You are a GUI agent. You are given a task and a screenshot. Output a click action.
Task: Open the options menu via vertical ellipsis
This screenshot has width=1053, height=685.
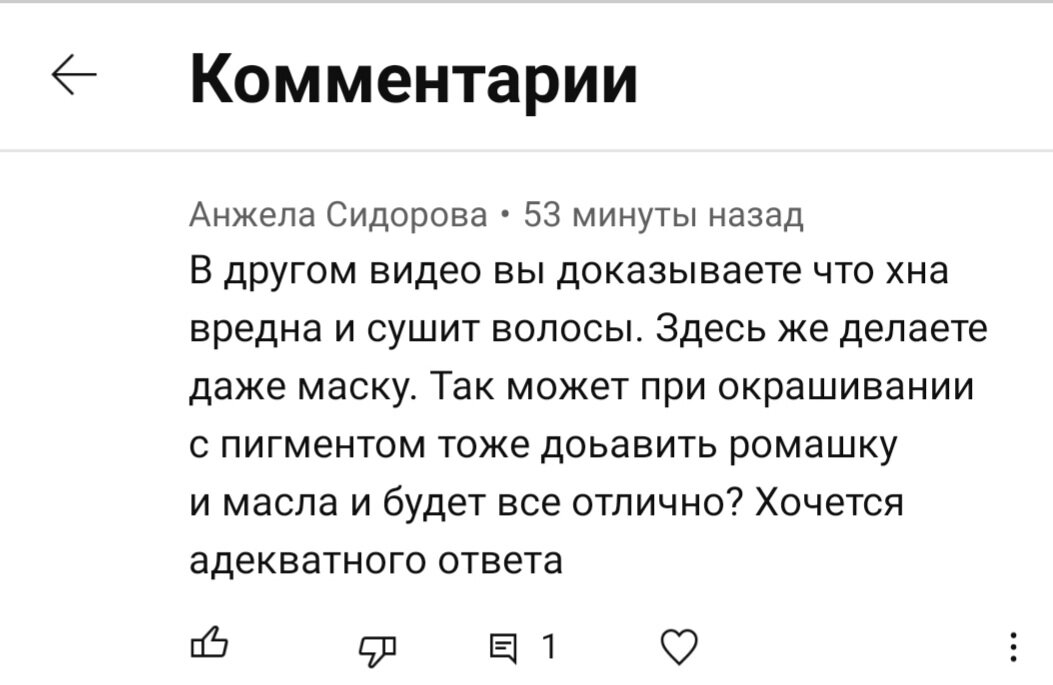pyautogui.click(x=1015, y=648)
